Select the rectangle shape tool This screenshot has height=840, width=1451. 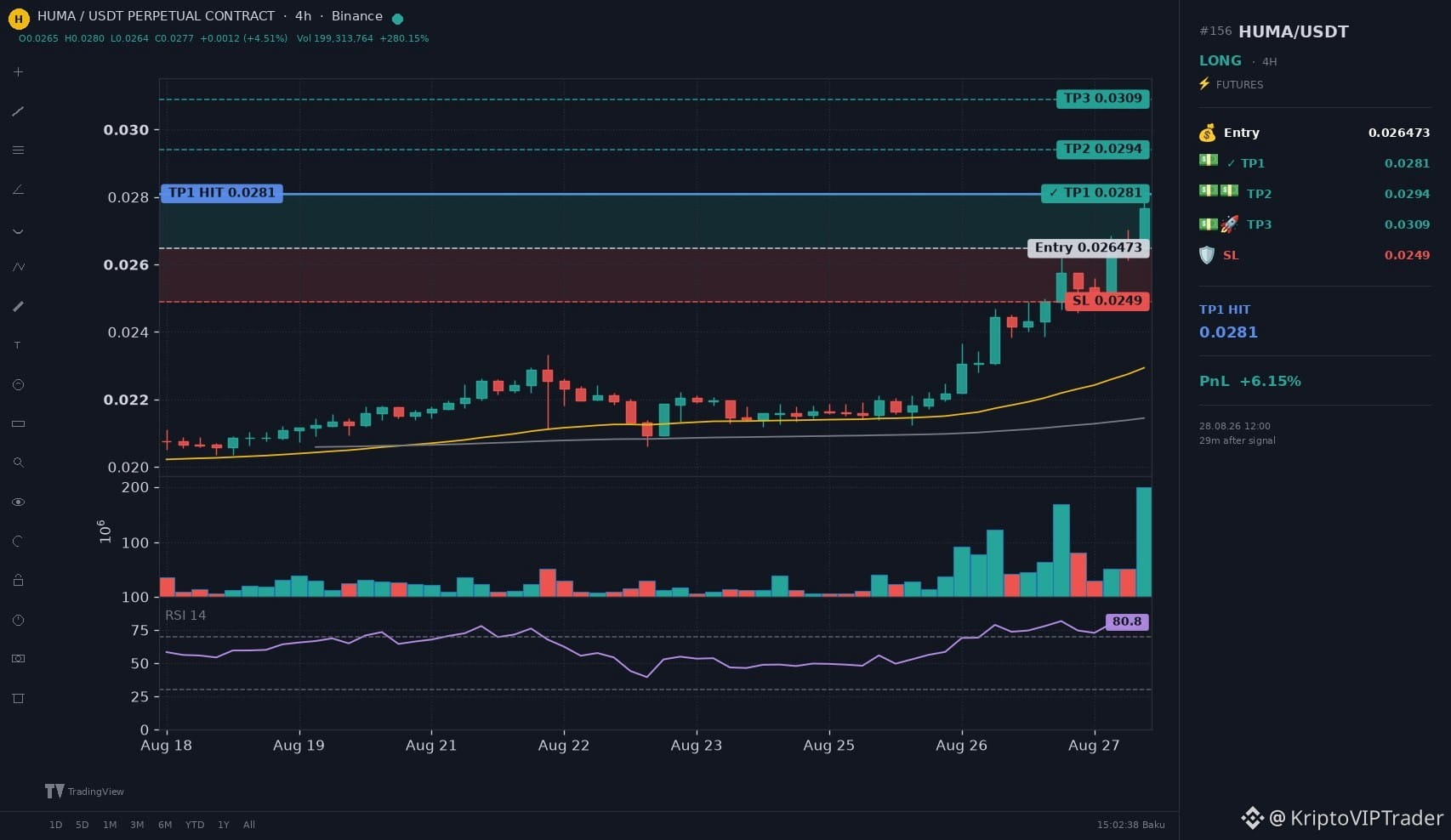(18, 423)
